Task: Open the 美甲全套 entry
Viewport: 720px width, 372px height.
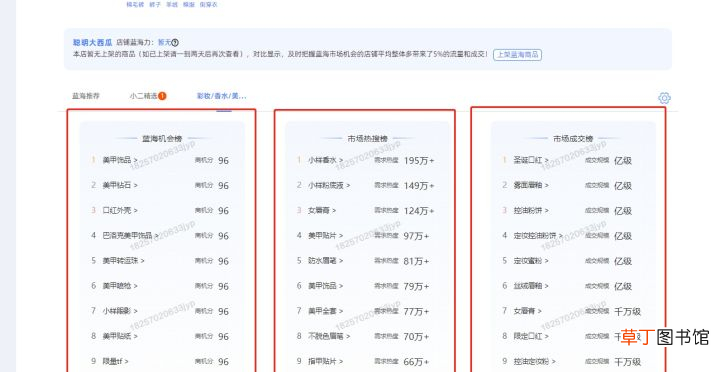Action: (326, 311)
